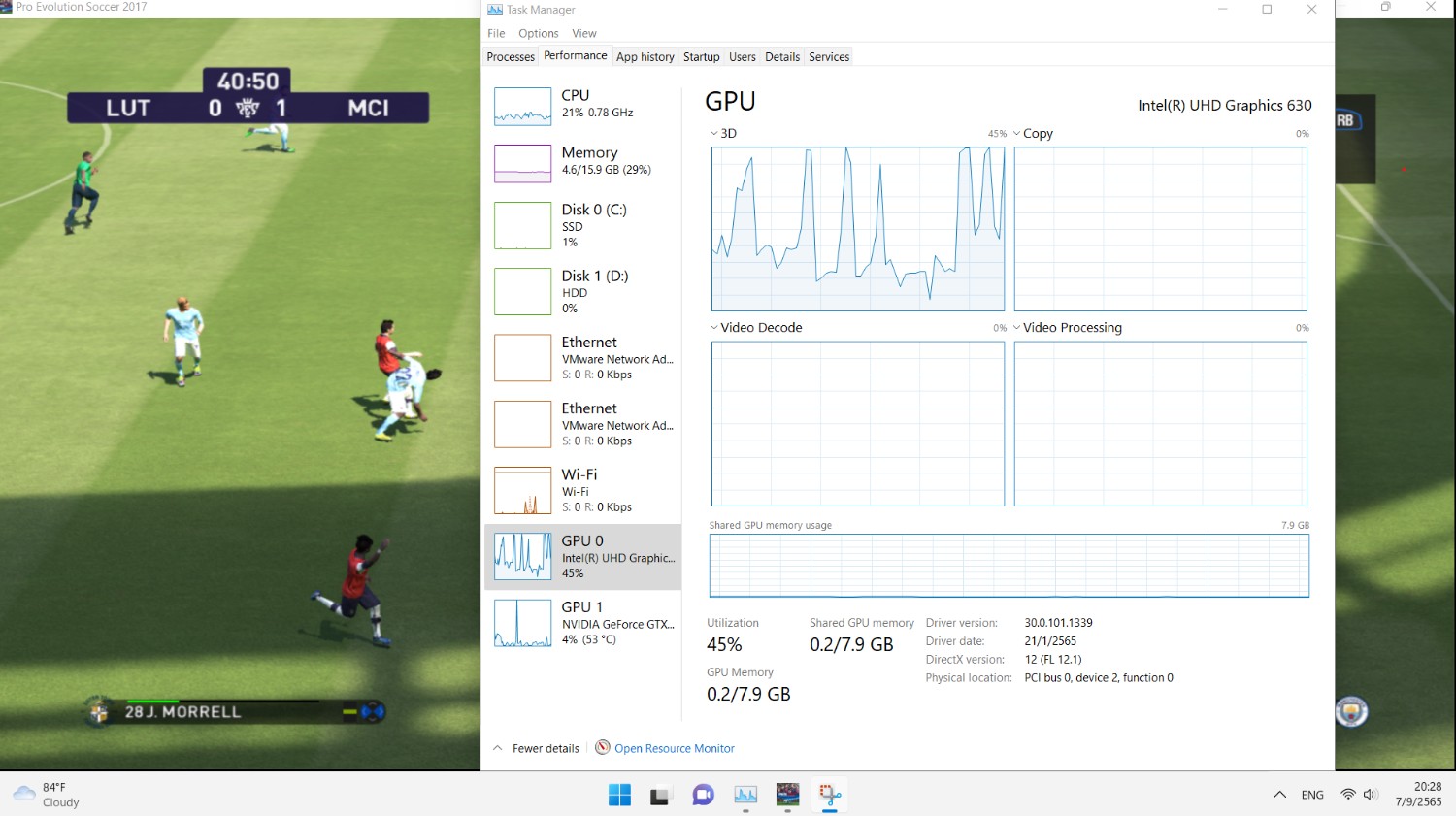This screenshot has height=816, width=1456.
Task: Open the File menu
Action: [496, 33]
